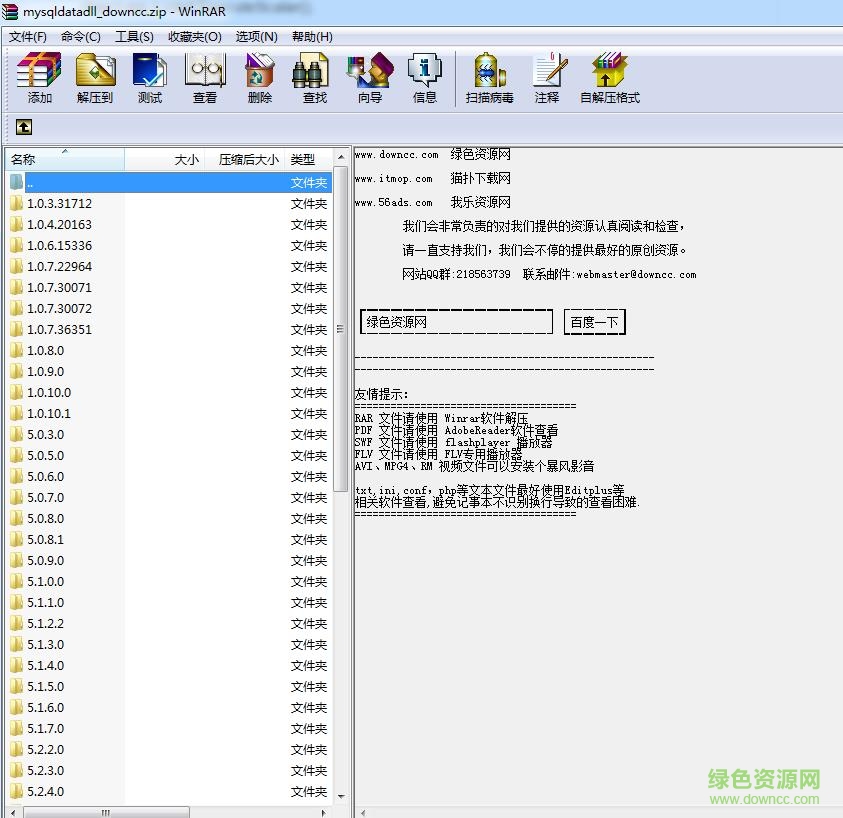Sort list by the 名称 column header

25,159
